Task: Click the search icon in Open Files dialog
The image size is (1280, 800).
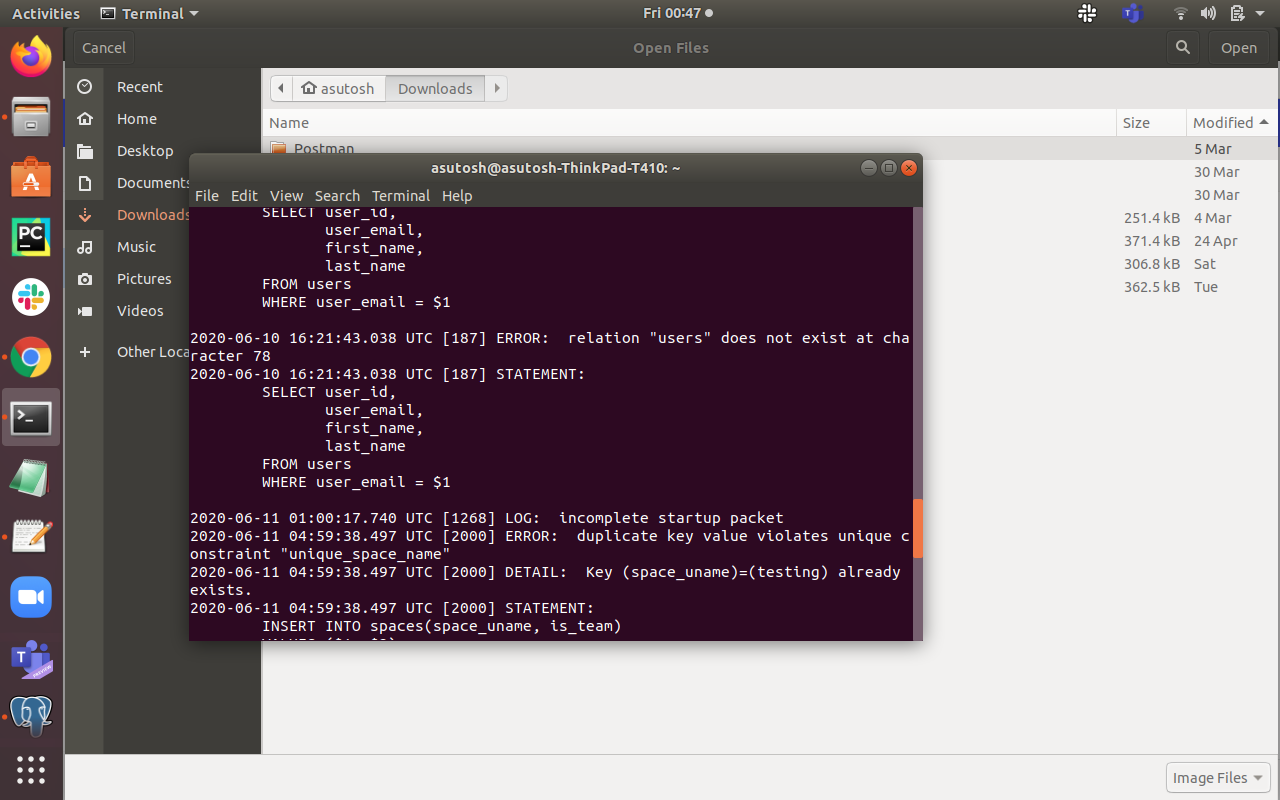Action: [x=1183, y=47]
